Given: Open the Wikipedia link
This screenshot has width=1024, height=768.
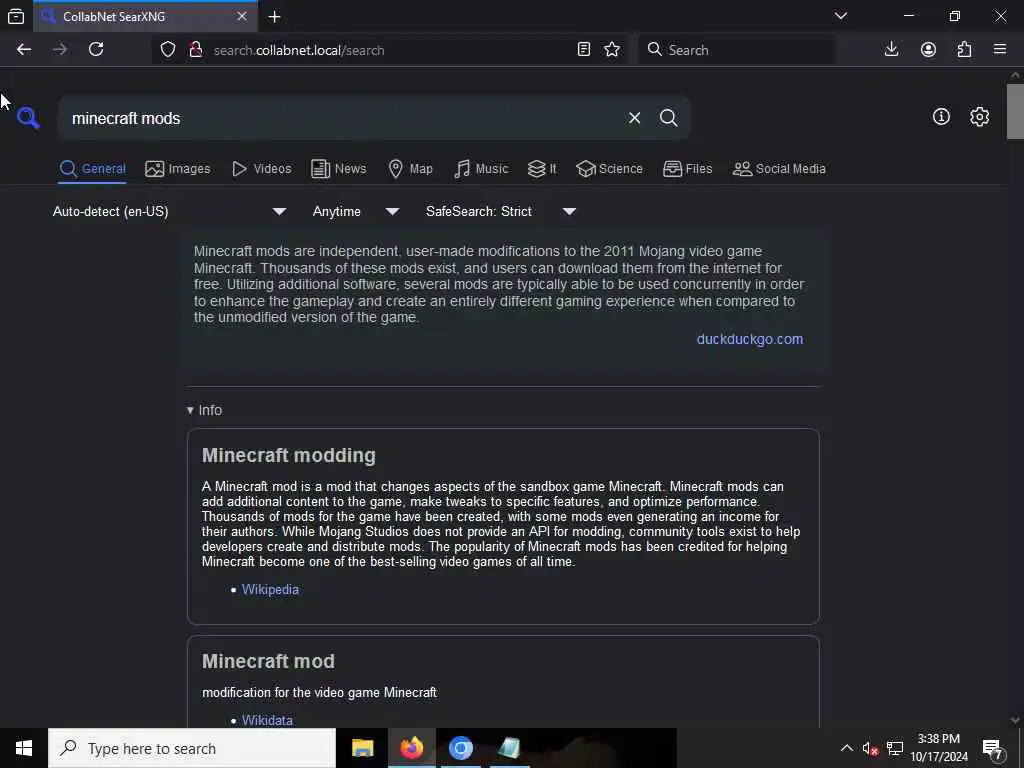Looking at the screenshot, I should (270, 590).
